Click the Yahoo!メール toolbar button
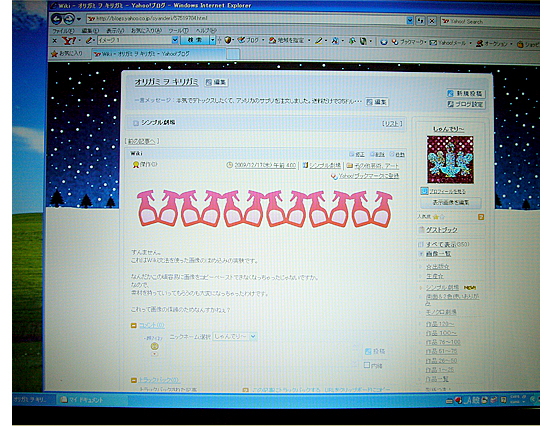The height and width of the screenshot is (426, 553). click(x=448, y=43)
